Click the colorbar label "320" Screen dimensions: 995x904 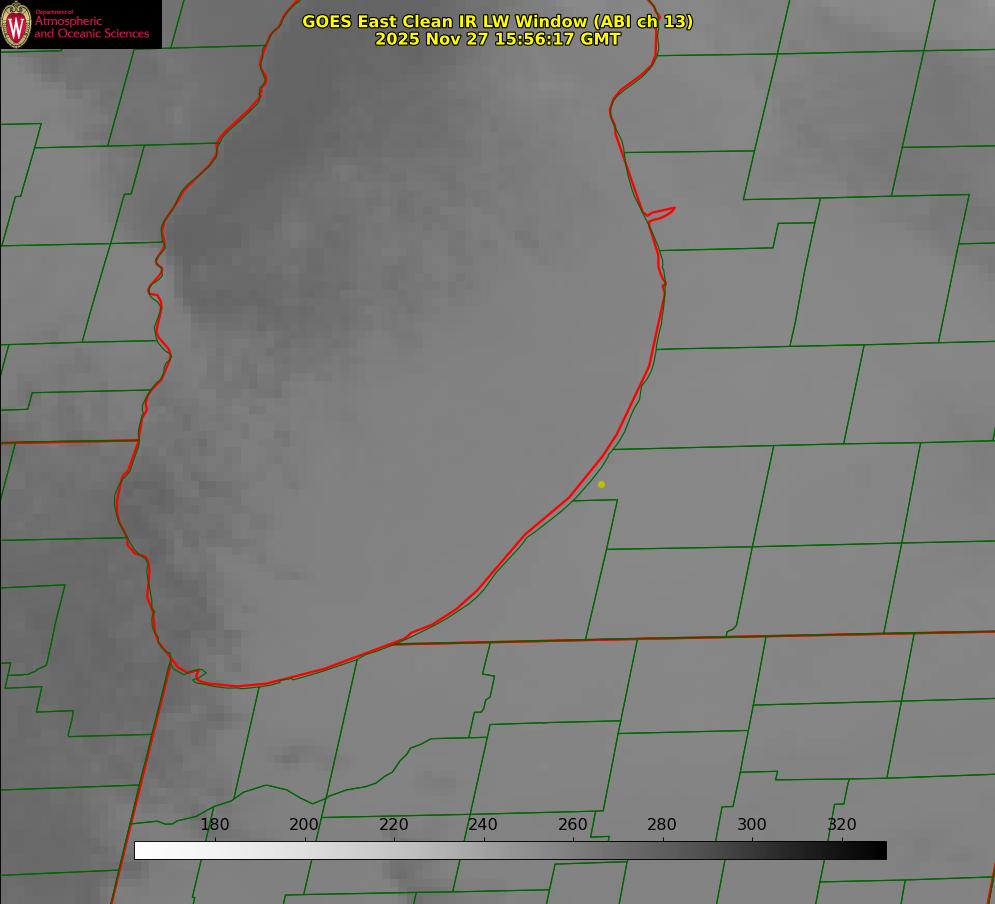(842, 824)
